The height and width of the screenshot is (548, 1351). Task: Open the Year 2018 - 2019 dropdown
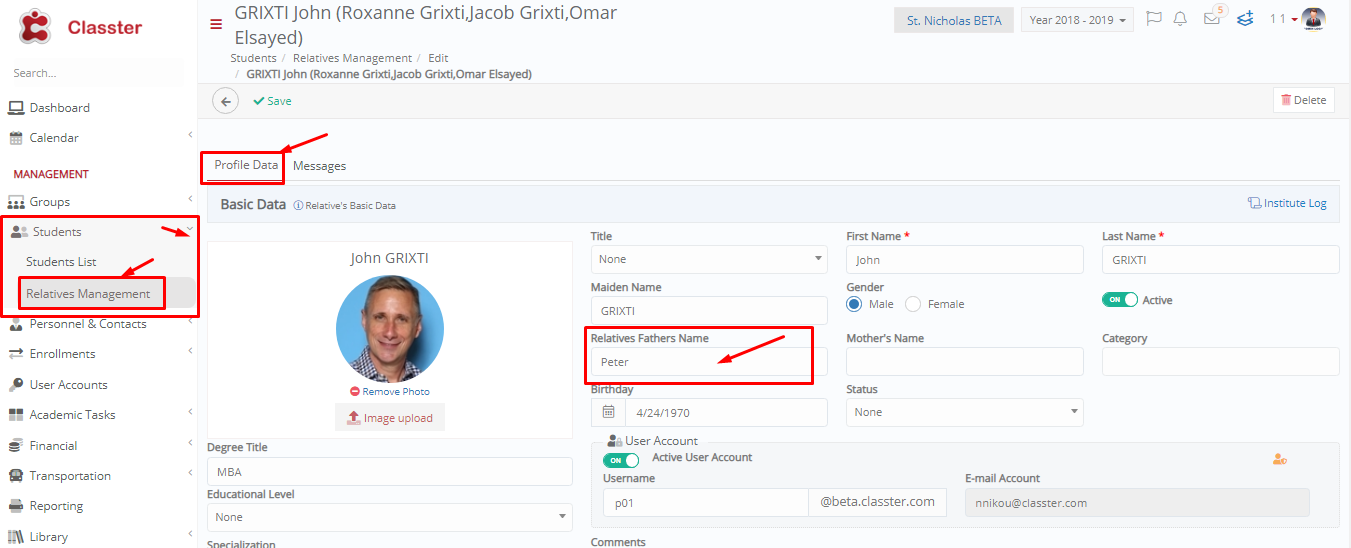coord(1077,20)
